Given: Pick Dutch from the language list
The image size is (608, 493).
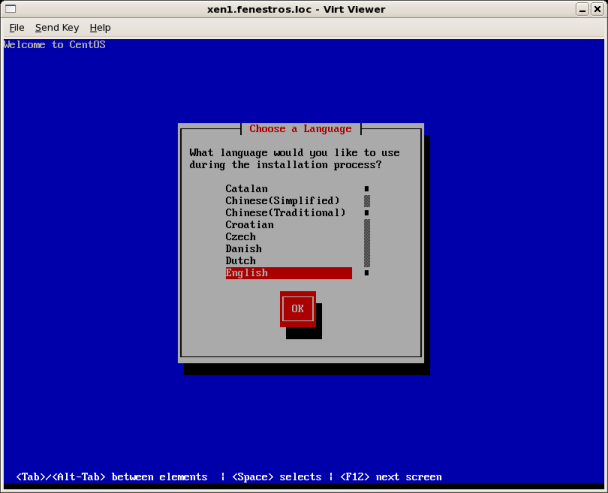Looking at the screenshot, I should pyautogui.click(x=240, y=261).
